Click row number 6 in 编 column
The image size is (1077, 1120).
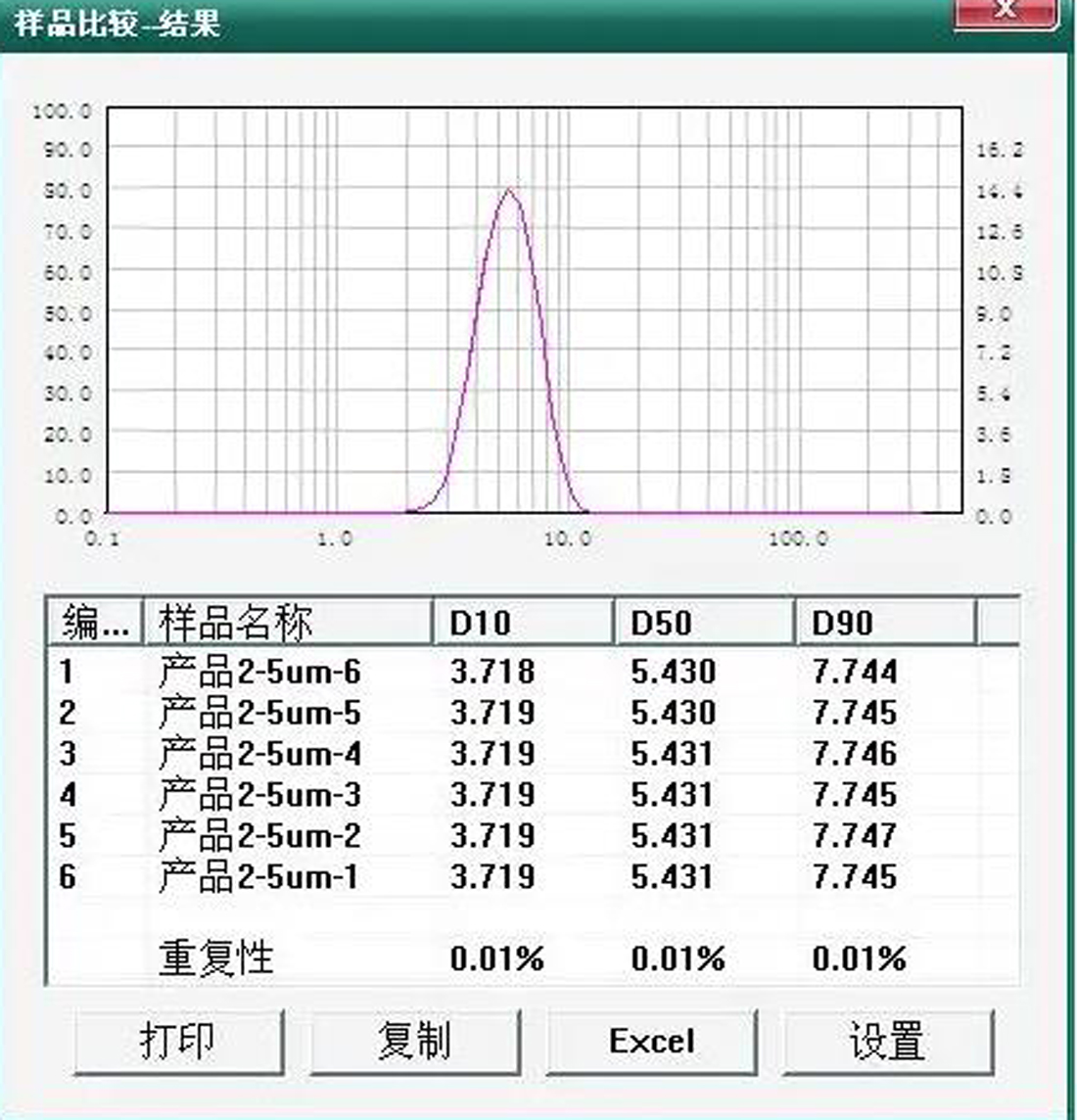[x=68, y=876]
